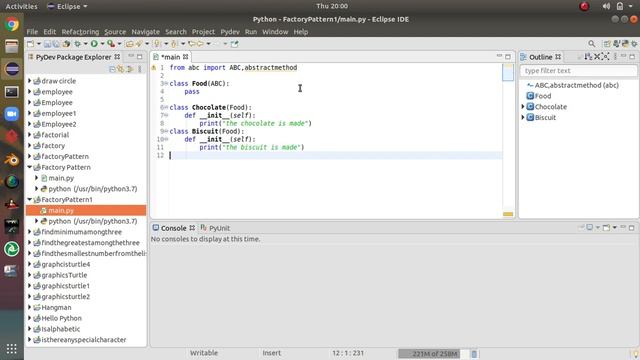
Task: Click the Quick Access search magnifier
Action: click(591, 44)
